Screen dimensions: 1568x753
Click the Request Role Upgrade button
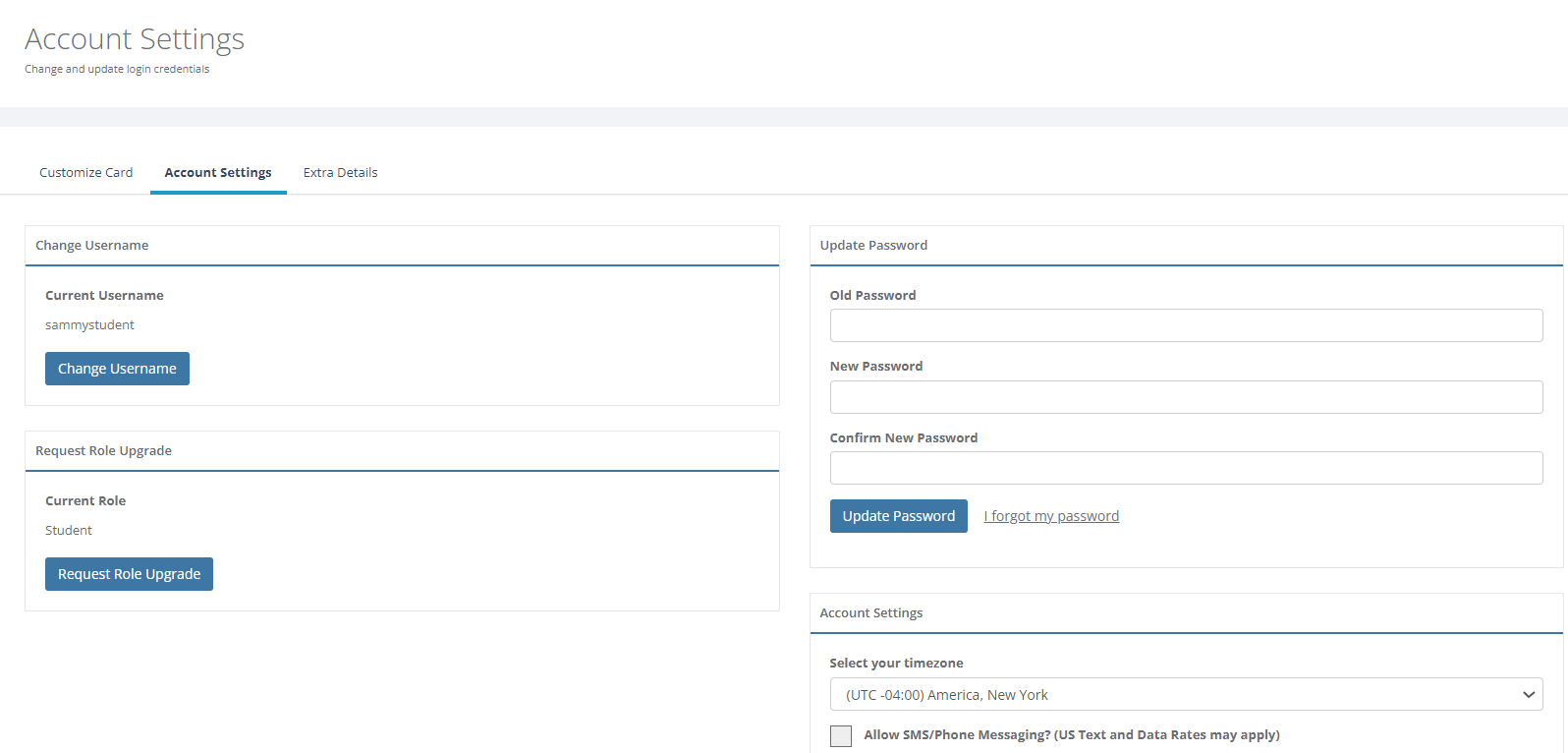click(x=129, y=574)
